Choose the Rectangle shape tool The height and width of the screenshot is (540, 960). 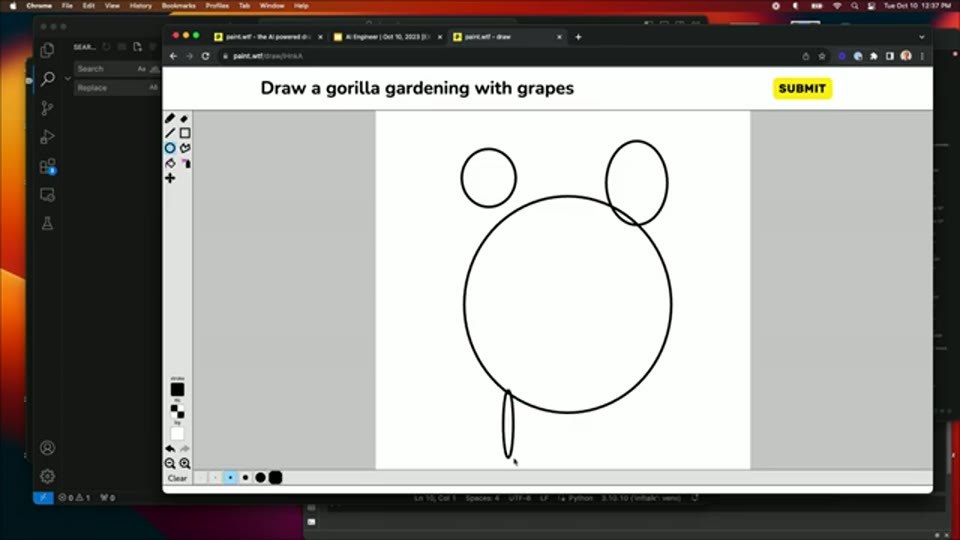click(185, 133)
